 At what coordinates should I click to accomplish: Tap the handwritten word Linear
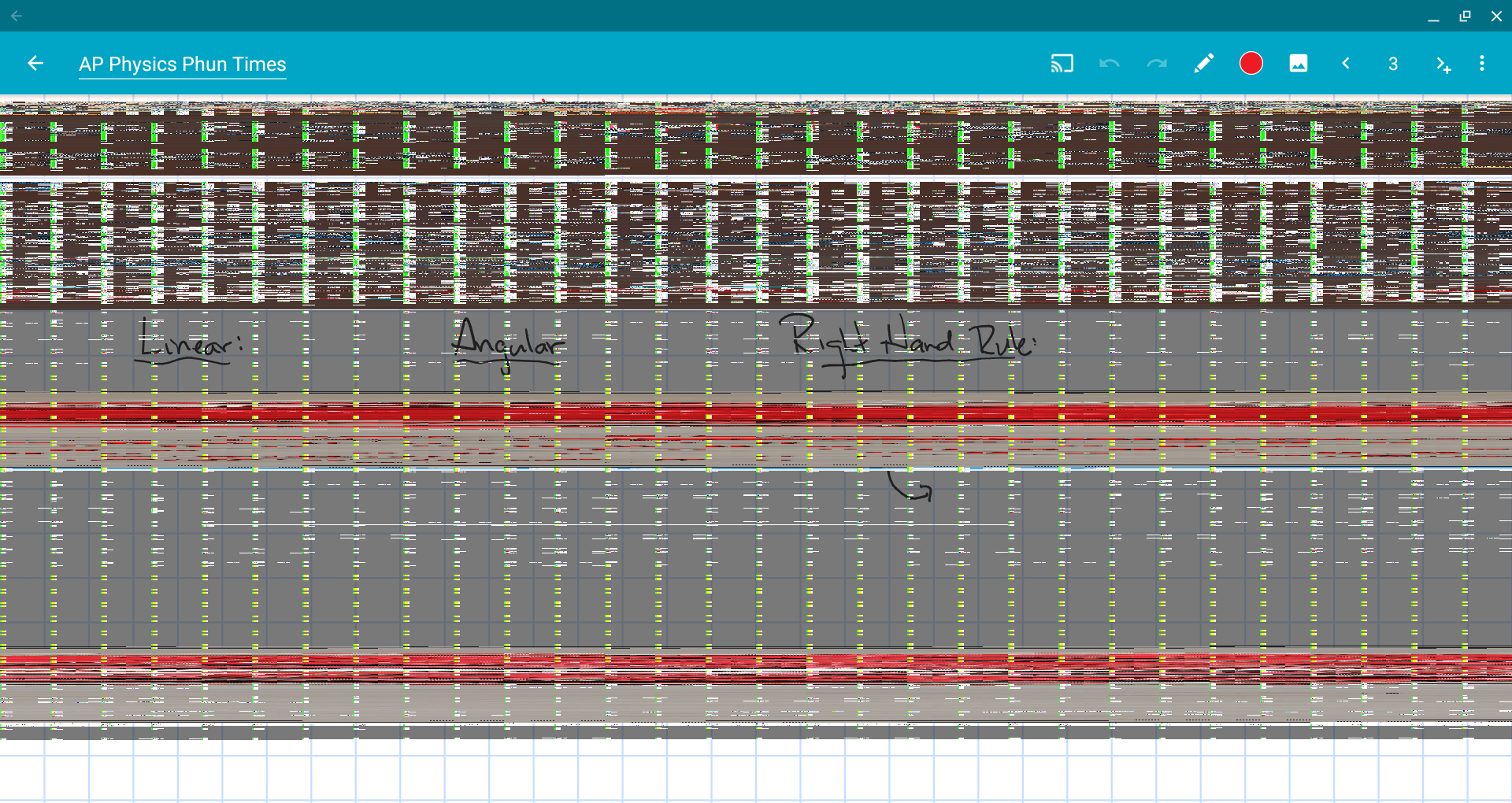(x=190, y=342)
